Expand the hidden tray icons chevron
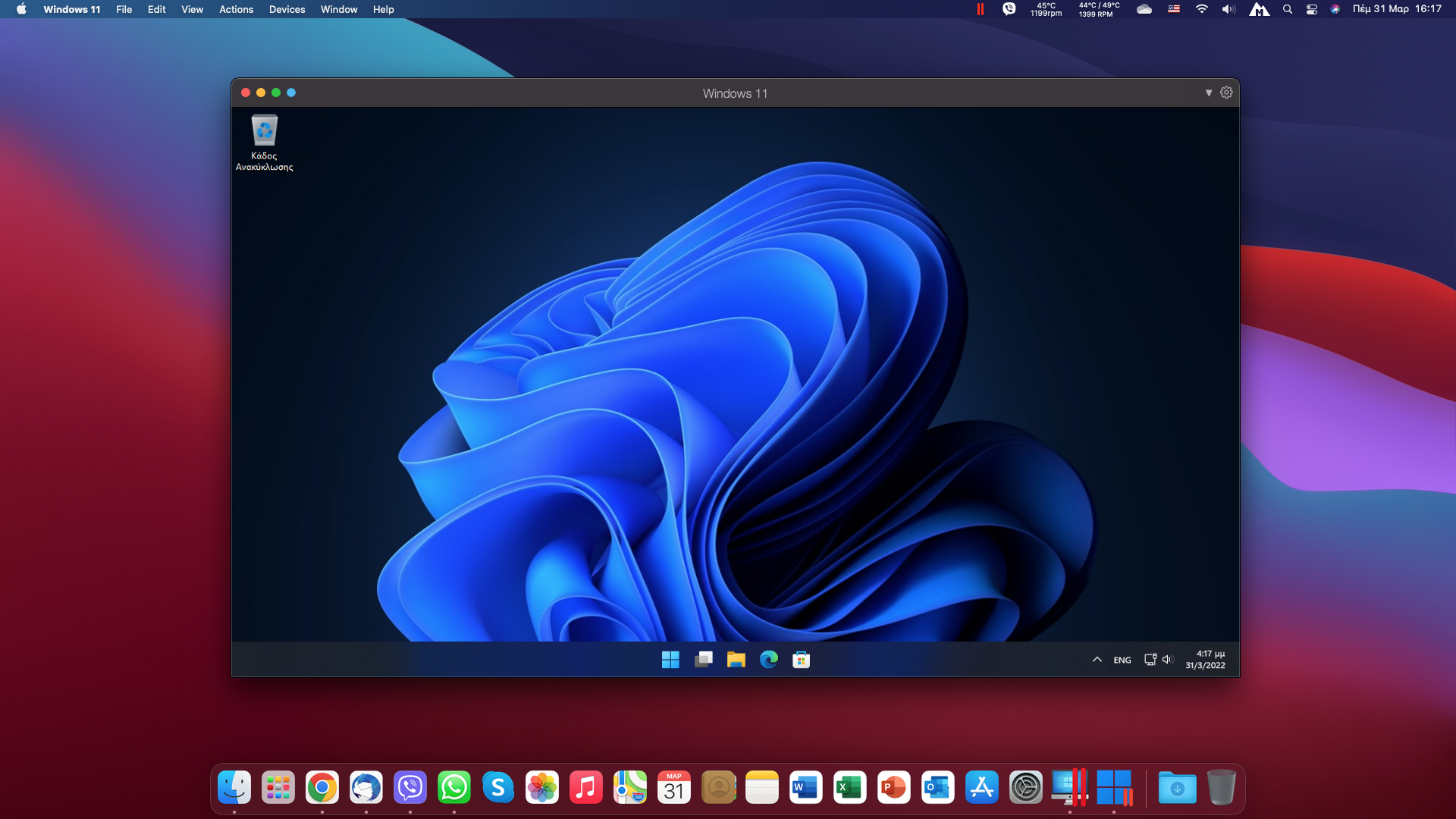The width and height of the screenshot is (1456, 819). point(1097,660)
